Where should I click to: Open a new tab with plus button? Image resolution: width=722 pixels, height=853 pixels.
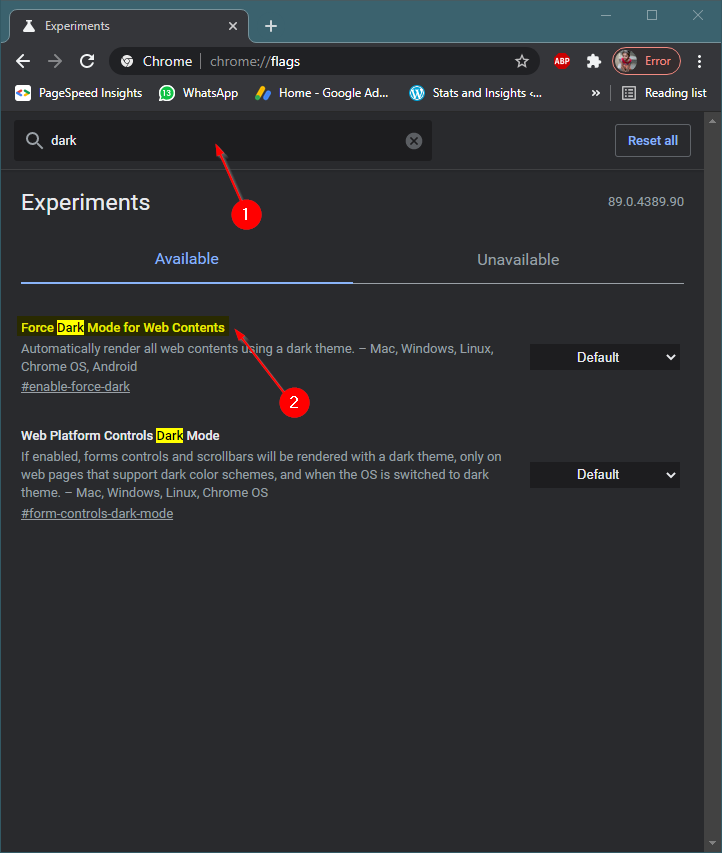tap(270, 26)
